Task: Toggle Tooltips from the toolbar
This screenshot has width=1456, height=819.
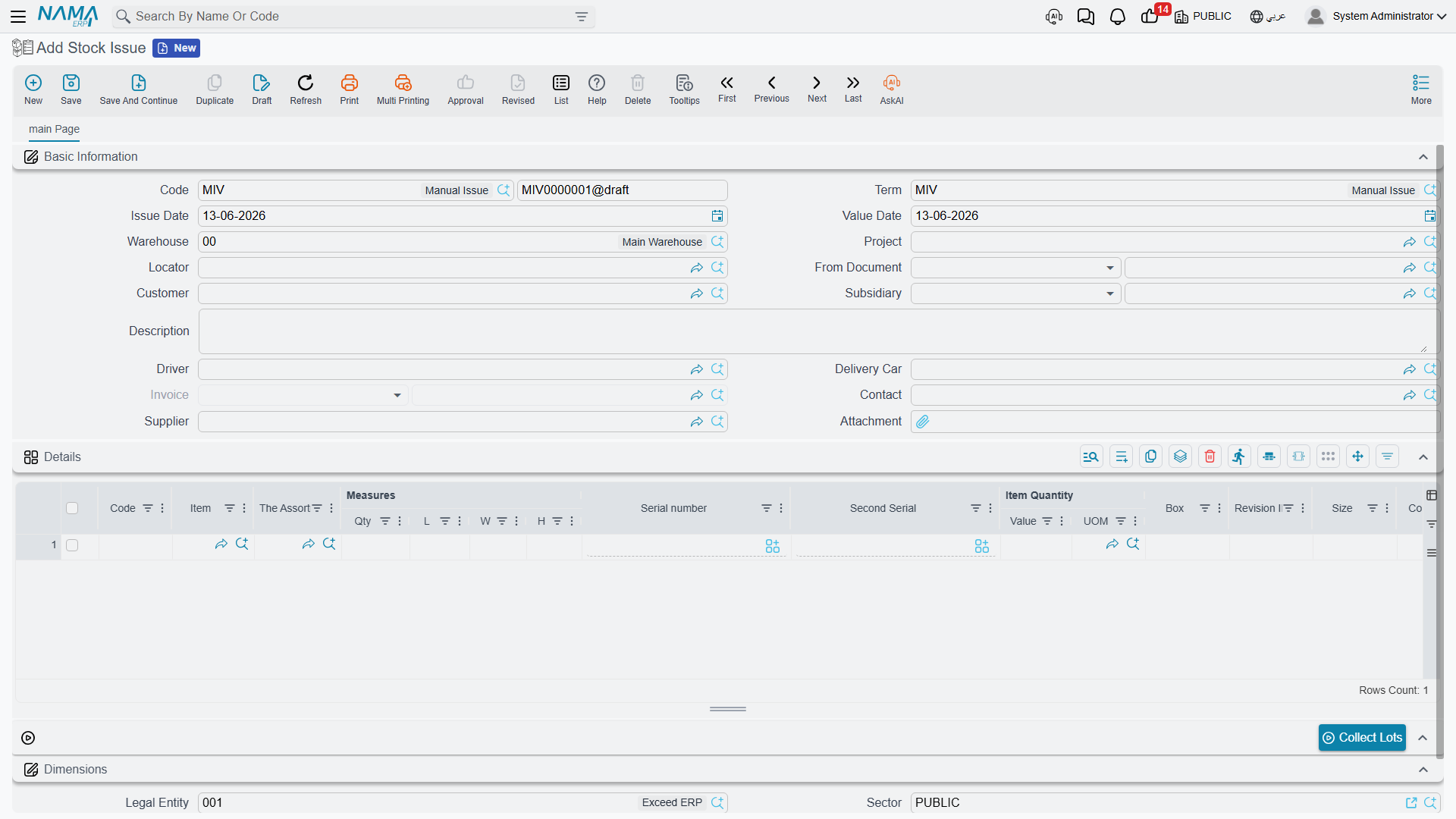Action: [x=684, y=89]
